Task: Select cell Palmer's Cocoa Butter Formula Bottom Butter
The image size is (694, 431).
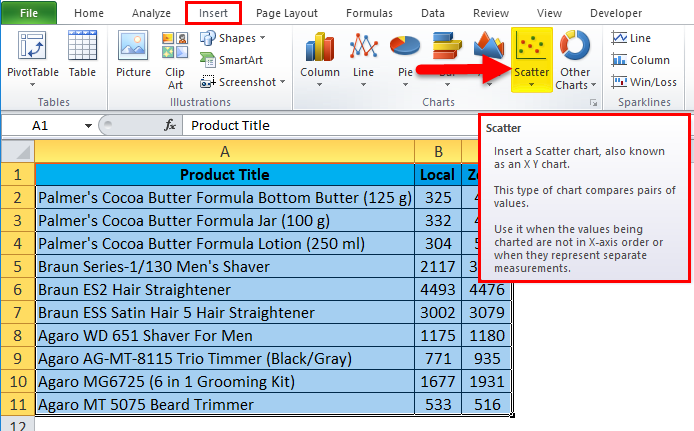Action: tap(225, 198)
